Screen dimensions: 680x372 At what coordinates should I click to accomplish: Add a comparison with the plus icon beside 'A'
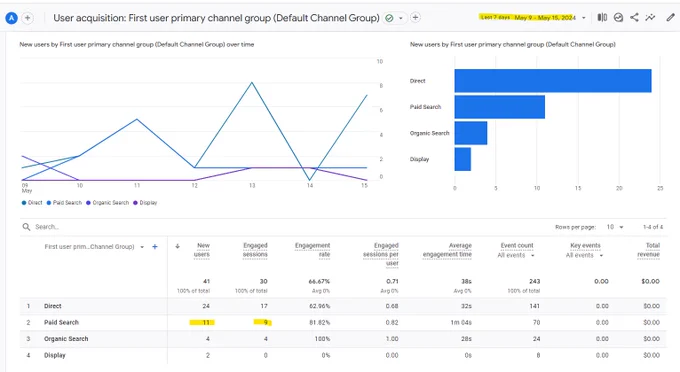click(x=27, y=18)
